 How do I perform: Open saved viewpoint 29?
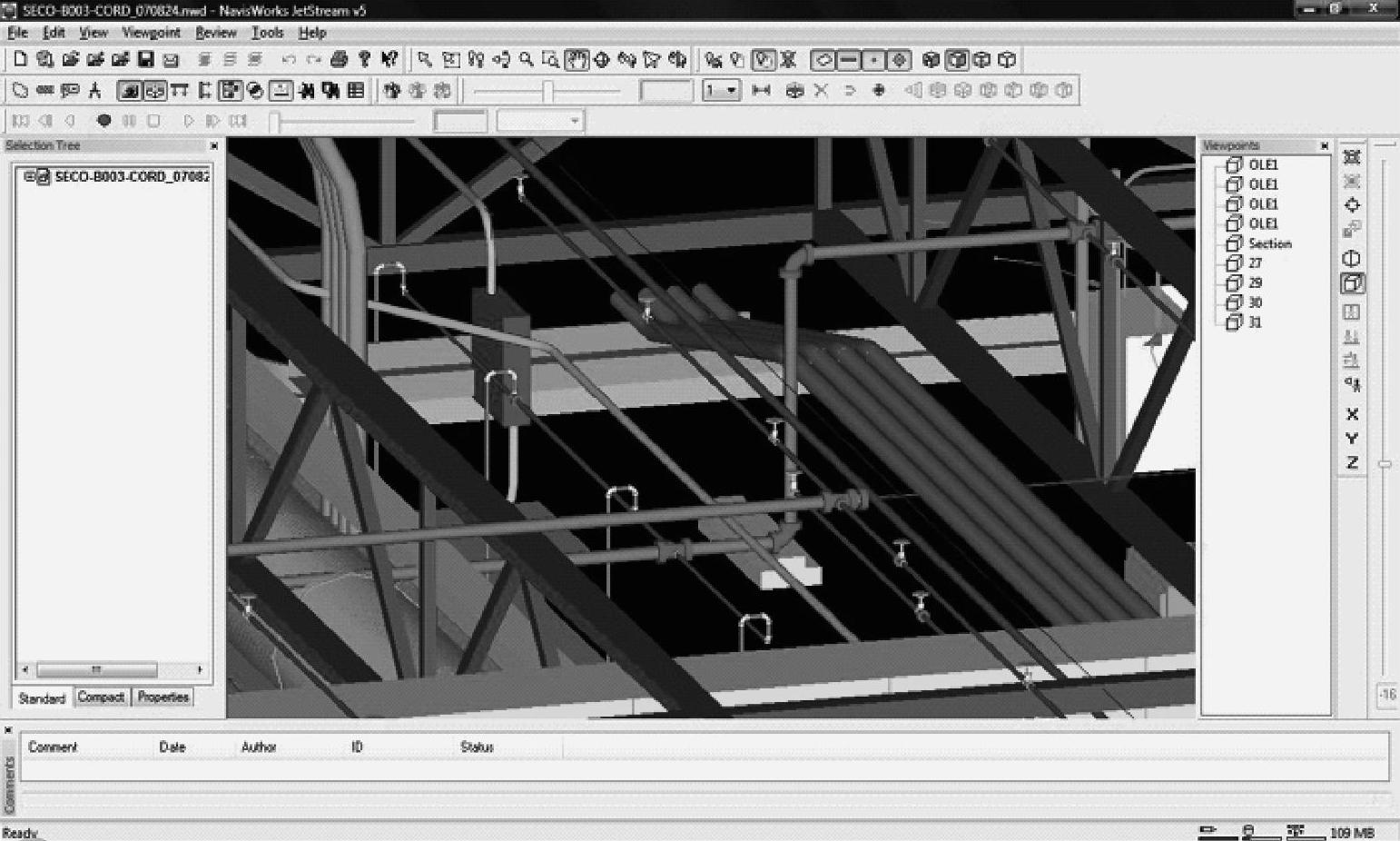tap(1255, 282)
